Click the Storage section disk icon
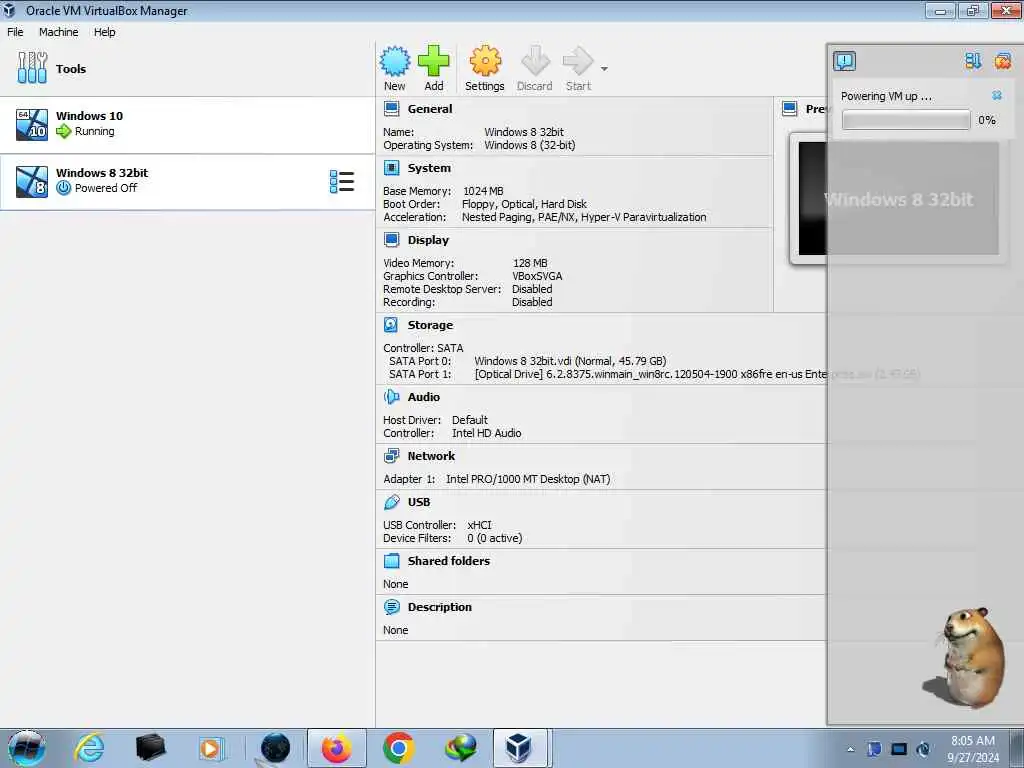Image resolution: width=1024 pixels, height=768 pixels. (391, 325)
